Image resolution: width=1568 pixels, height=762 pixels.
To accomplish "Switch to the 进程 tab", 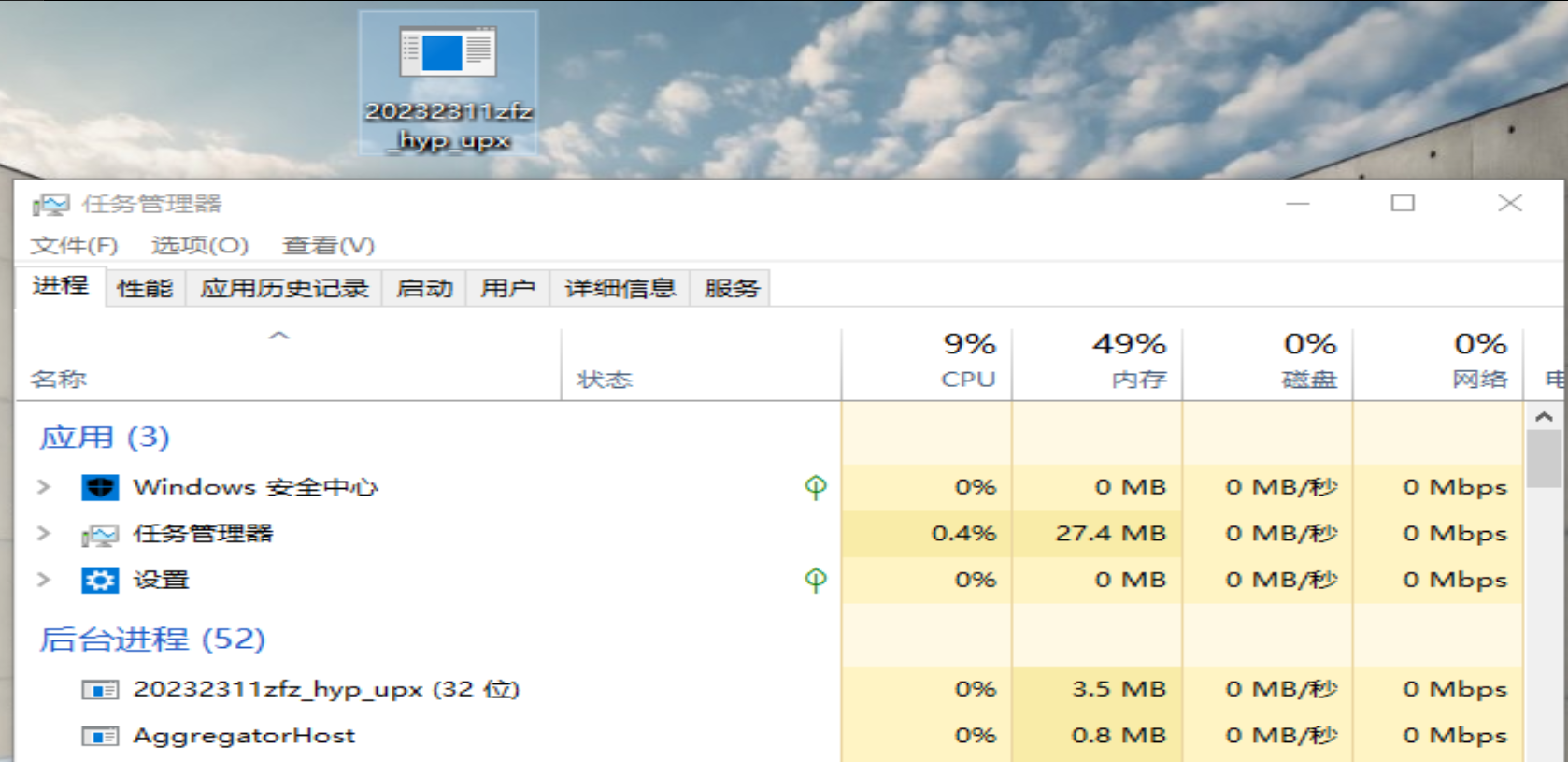I will tap(61, 286).
